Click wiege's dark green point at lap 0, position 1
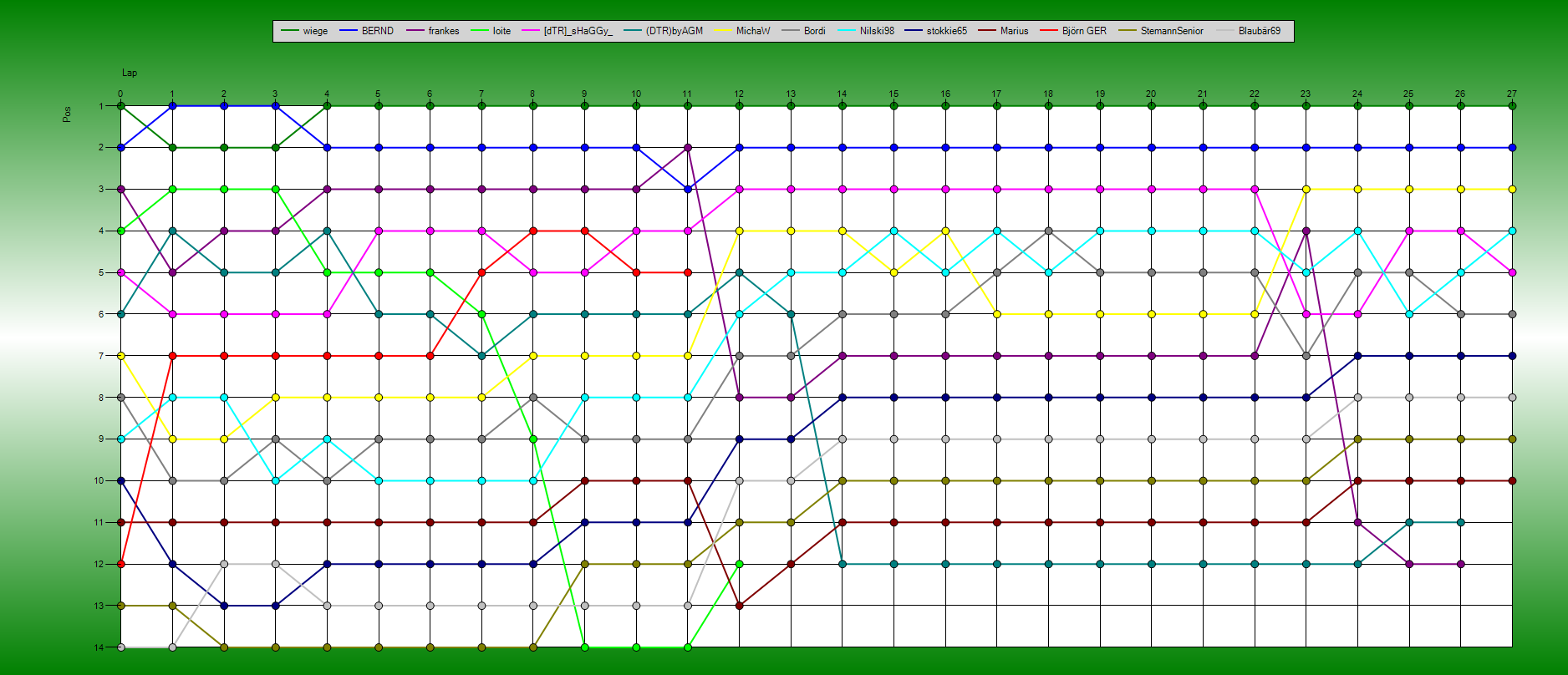 coord(121,106)
